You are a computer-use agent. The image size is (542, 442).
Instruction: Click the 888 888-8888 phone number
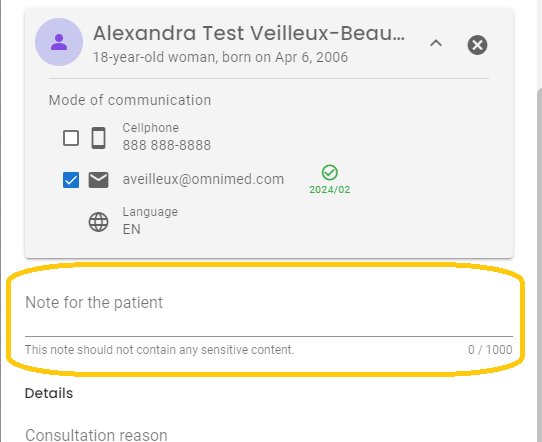click(x=167, y=145)
